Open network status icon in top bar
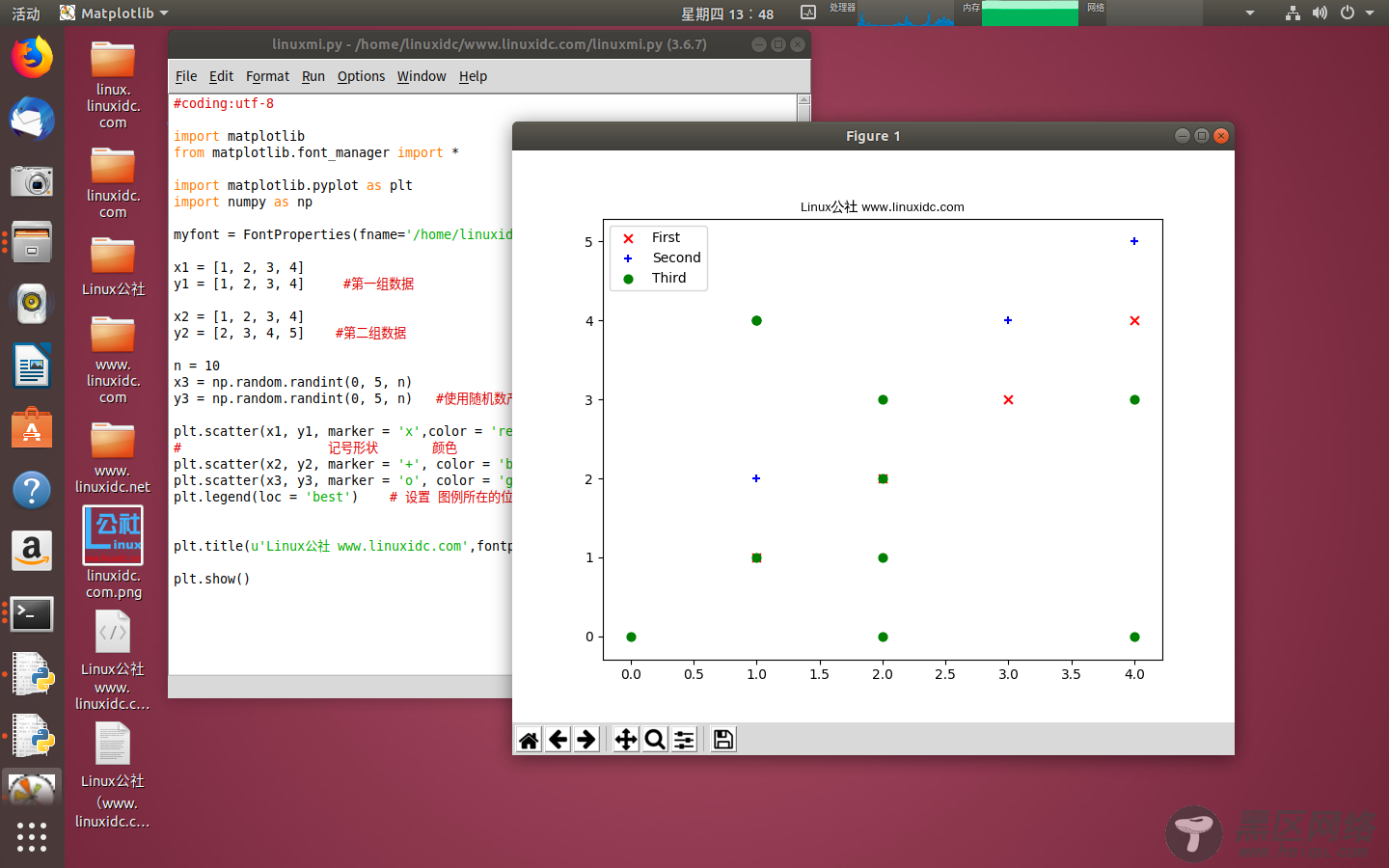The height and width of the screenshot is (868, 1389). pos(1293,14)
